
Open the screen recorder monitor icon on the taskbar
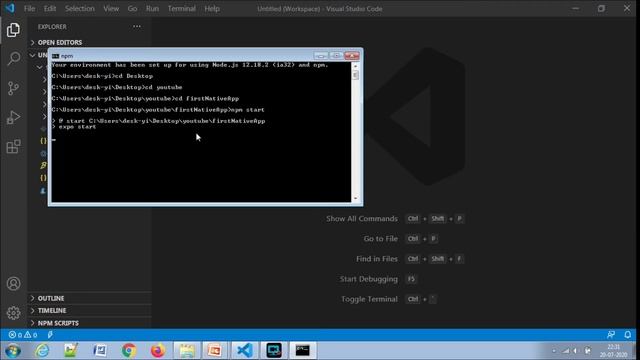[x=274, y=351]
